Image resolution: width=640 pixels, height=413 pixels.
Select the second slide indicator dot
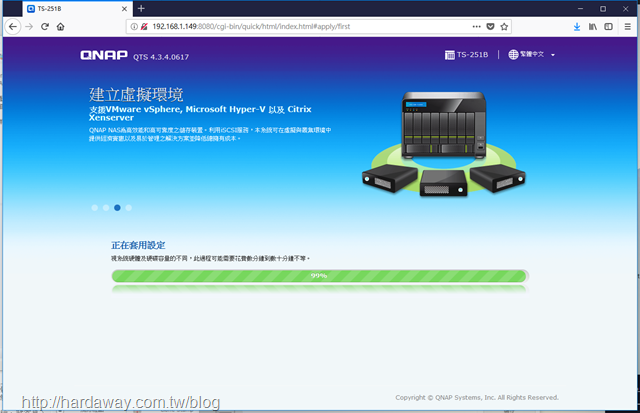point(106,208)
